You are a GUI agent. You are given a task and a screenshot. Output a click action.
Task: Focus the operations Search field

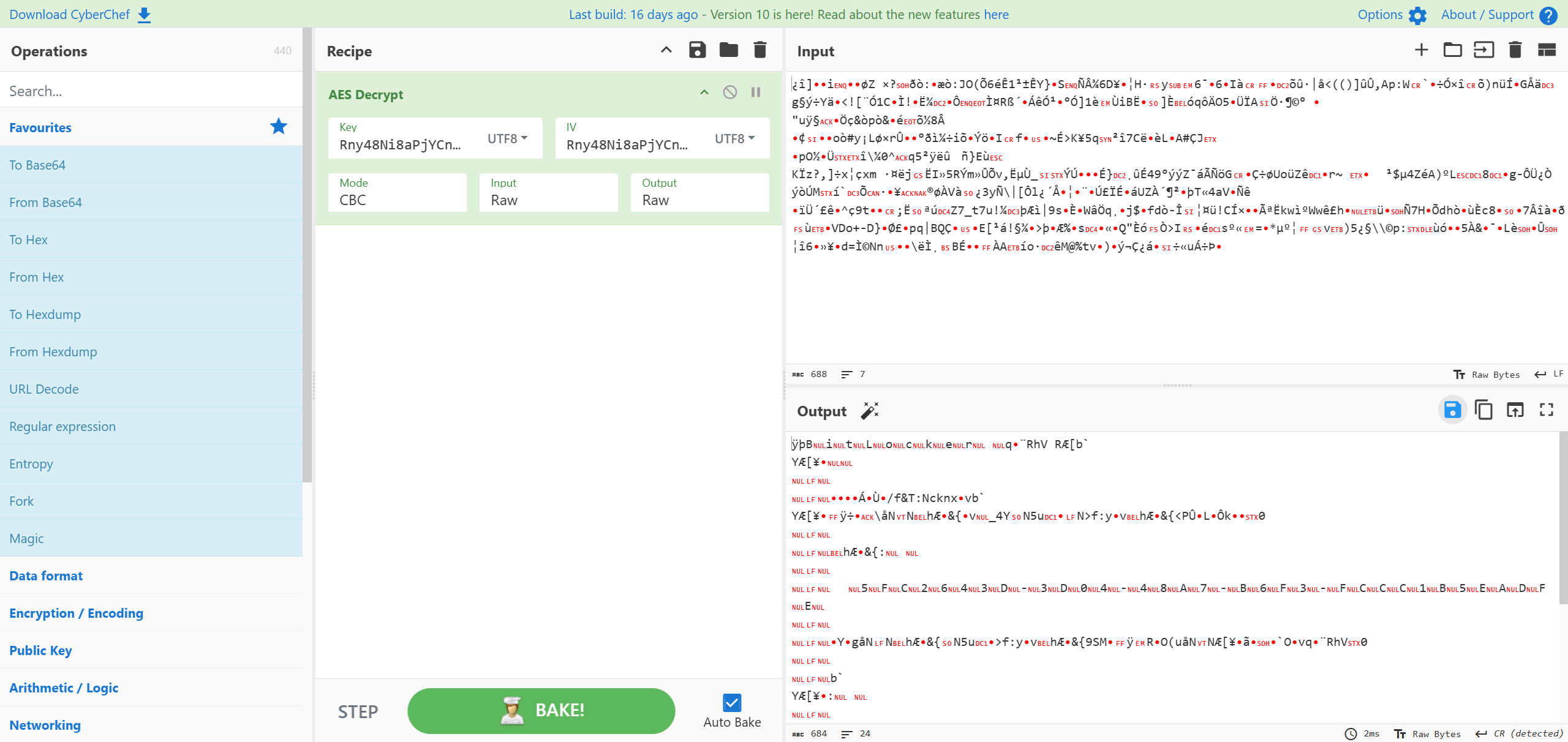pos(151,91)
